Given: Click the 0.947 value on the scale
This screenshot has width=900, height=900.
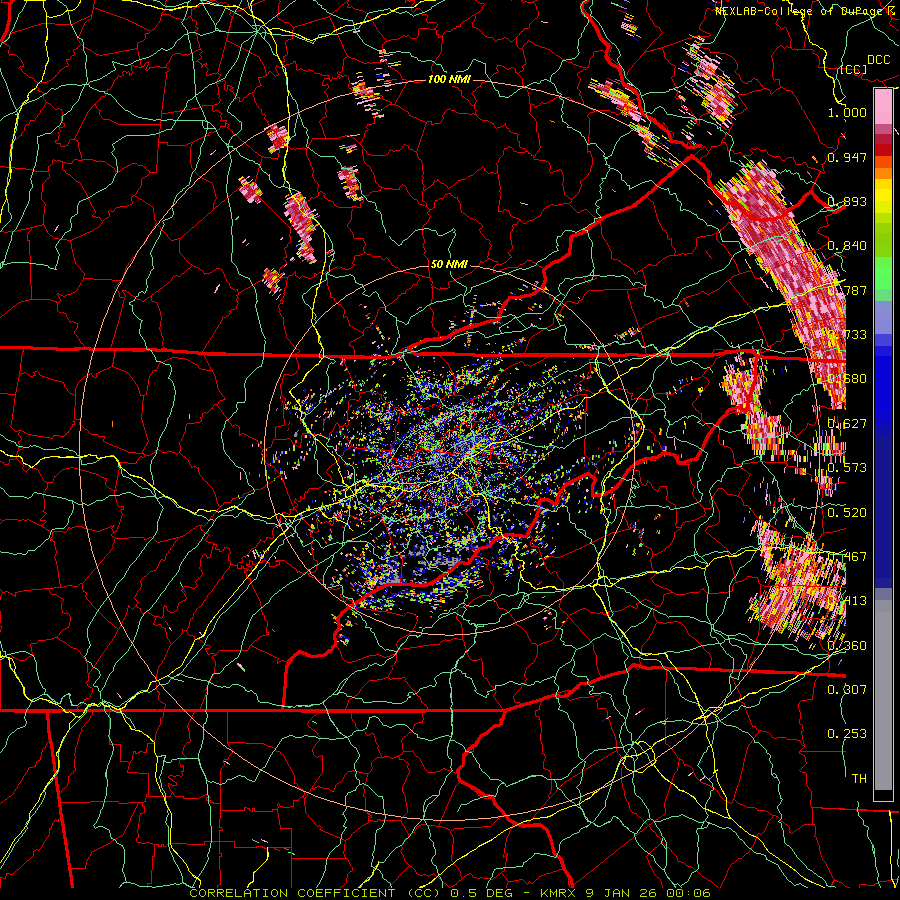Looking at the screenshot, I should pos(847,157).
